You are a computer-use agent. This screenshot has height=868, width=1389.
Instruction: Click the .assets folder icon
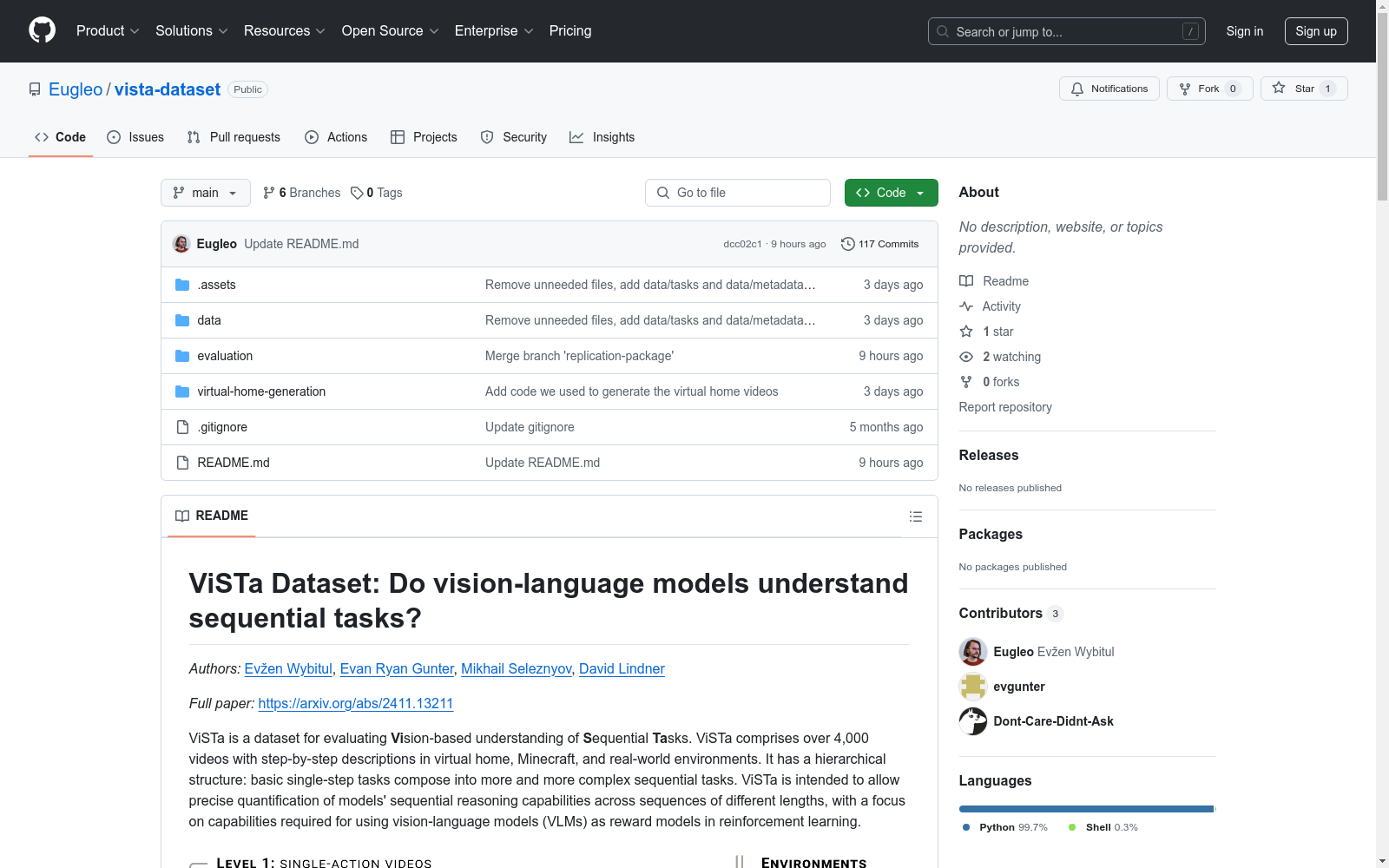pyautogui.click(x=182, y=285)
